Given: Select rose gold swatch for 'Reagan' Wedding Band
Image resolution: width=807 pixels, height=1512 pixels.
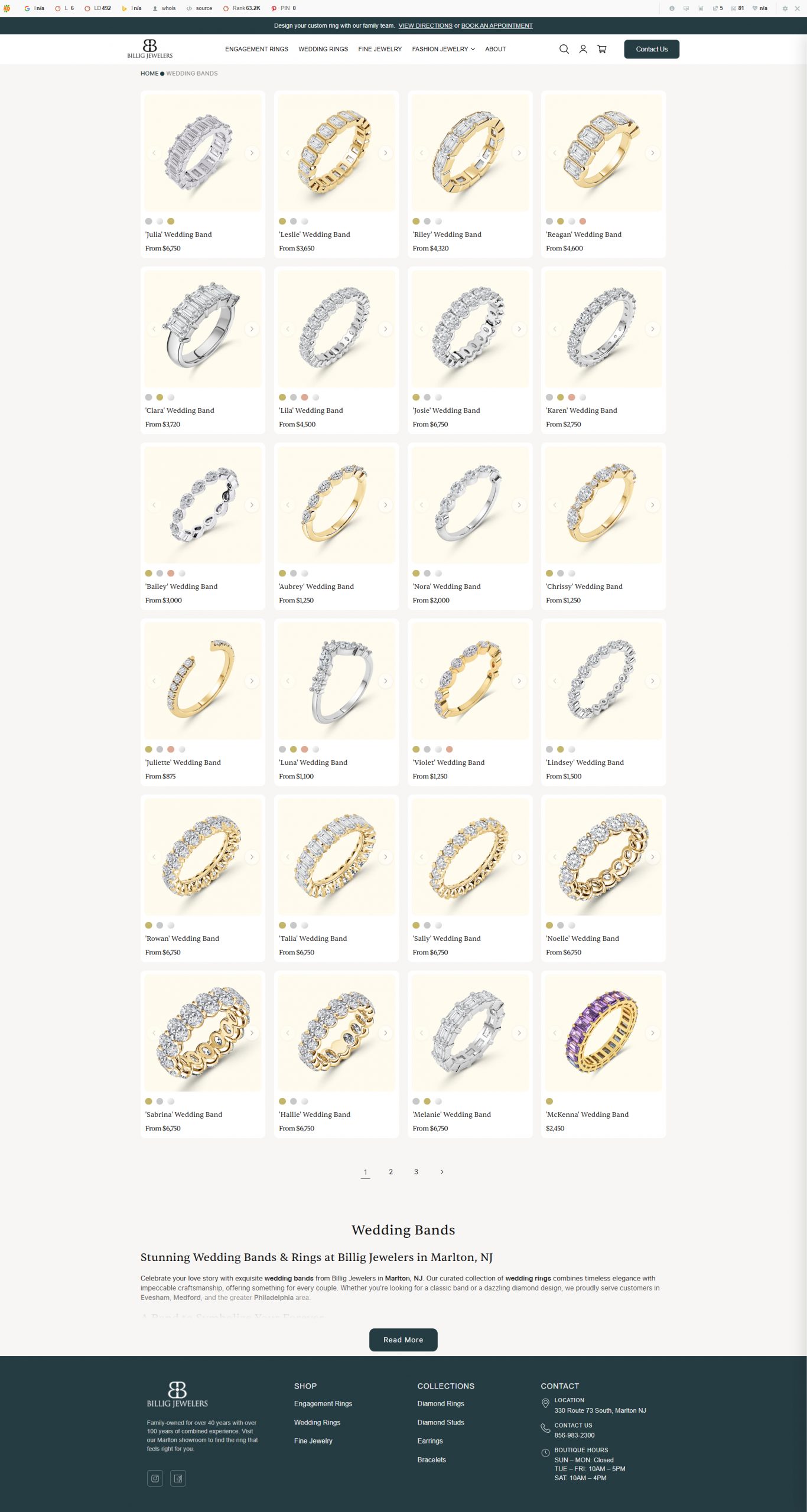Looking at the screenshot, I should click(583, 221).
